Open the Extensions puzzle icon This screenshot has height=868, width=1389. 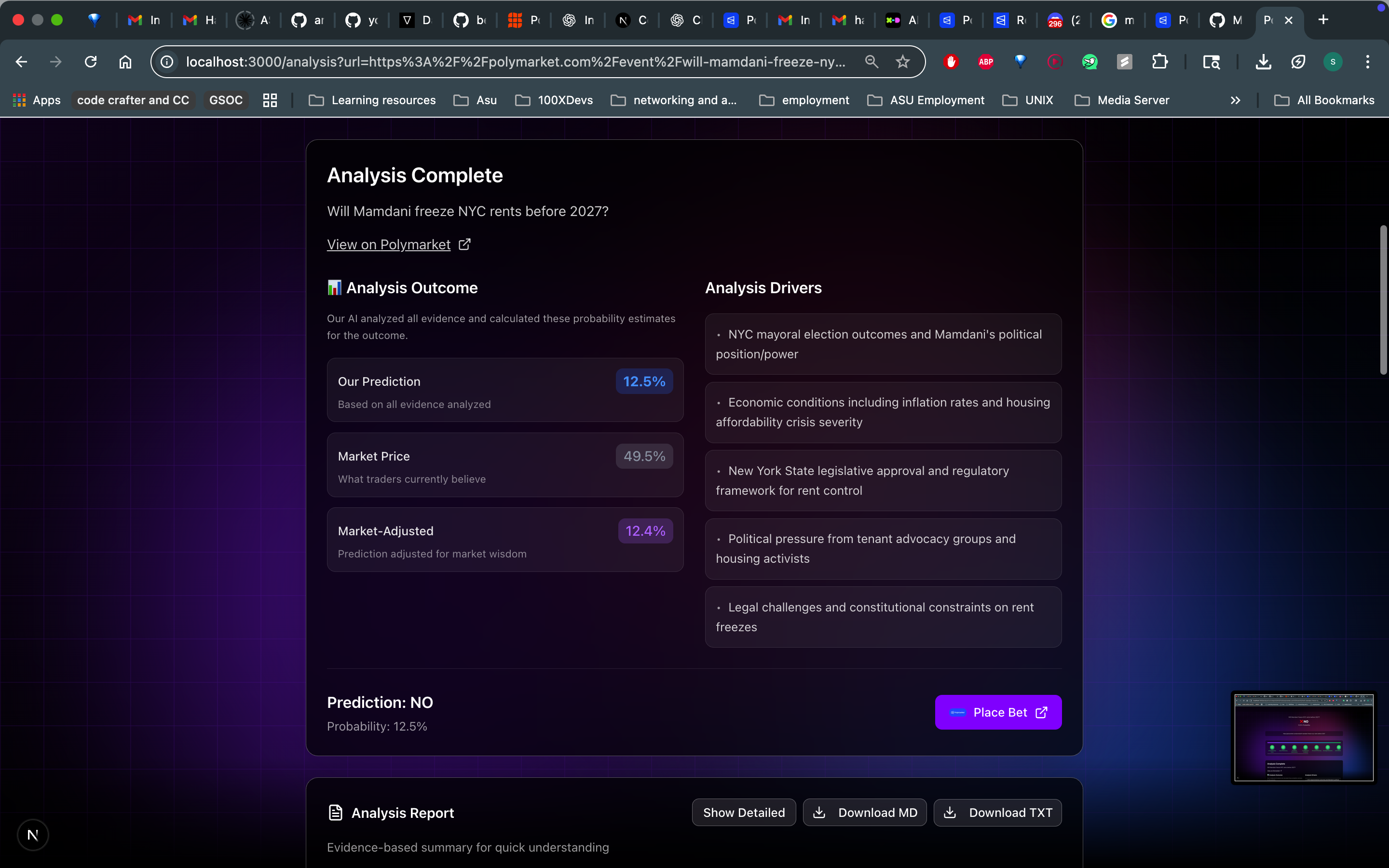click(x=1159, y=61)
